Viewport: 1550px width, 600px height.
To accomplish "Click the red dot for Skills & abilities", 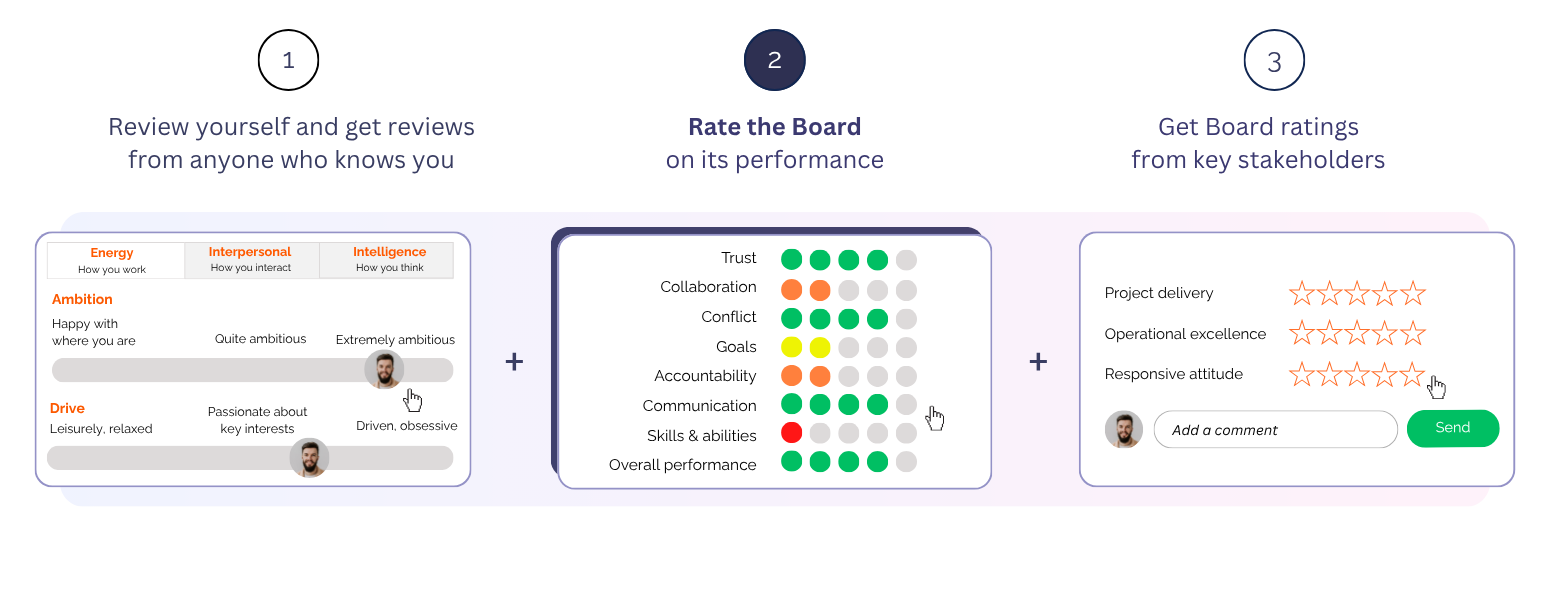I will tap(792, 434).
